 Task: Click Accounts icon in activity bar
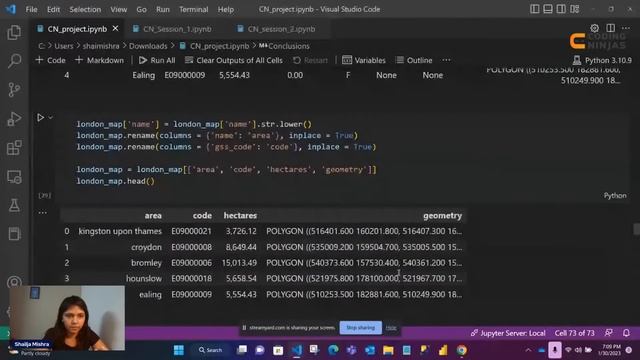tap(14, 282)
